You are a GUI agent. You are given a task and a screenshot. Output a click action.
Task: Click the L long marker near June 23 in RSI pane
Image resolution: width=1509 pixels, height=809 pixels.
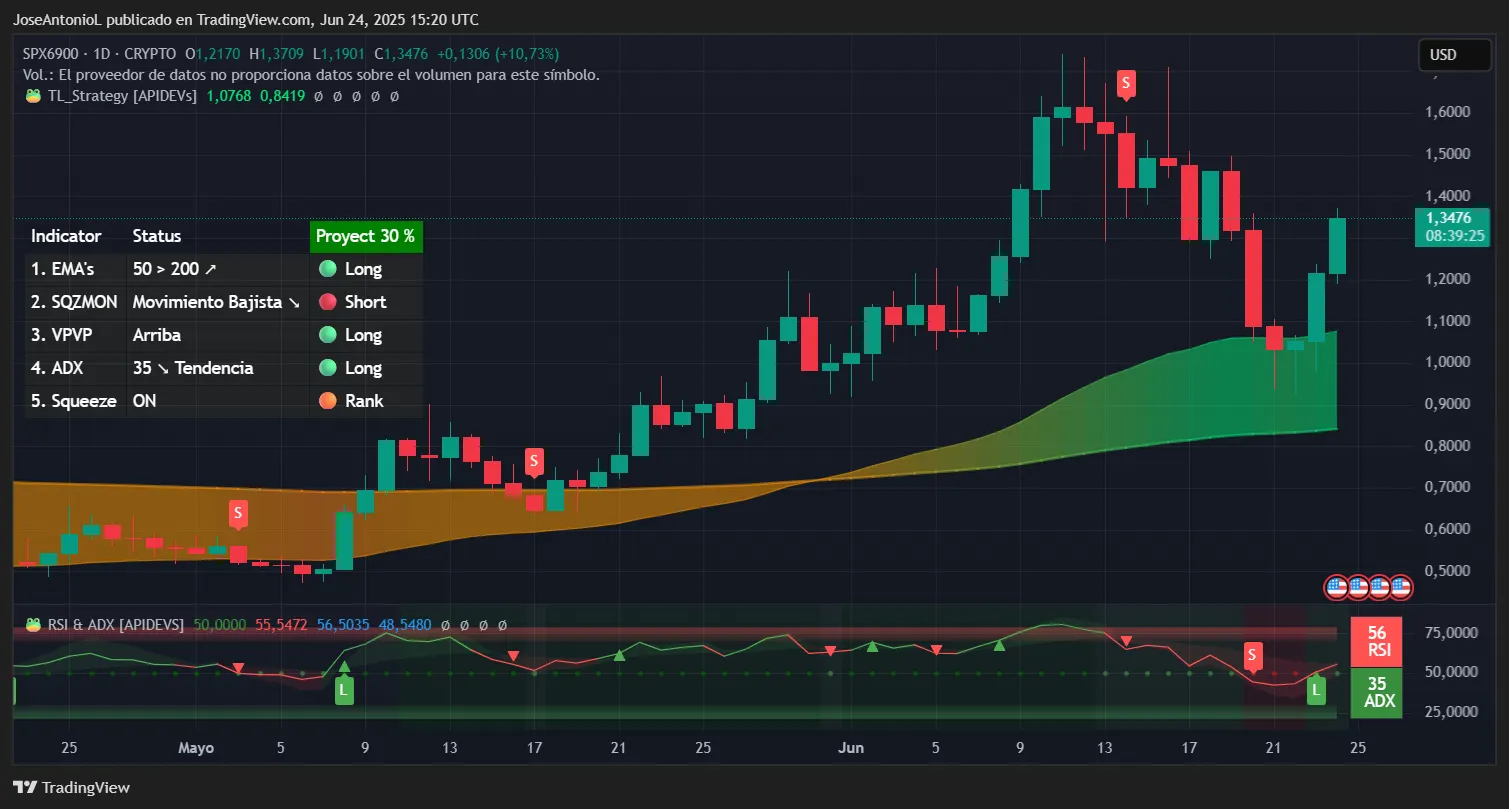pyautogui.click(x=1316, y=688)
